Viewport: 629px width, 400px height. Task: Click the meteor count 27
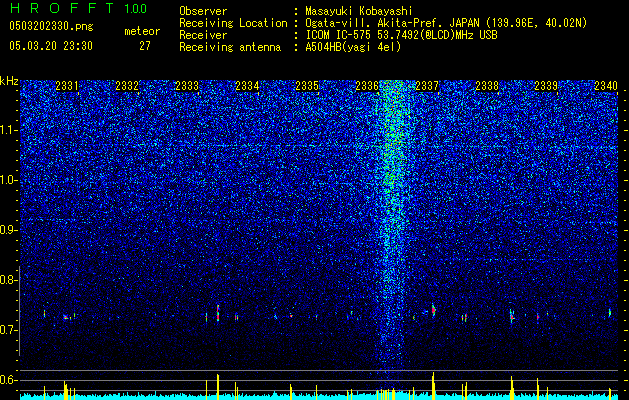(x=145, y=46)
